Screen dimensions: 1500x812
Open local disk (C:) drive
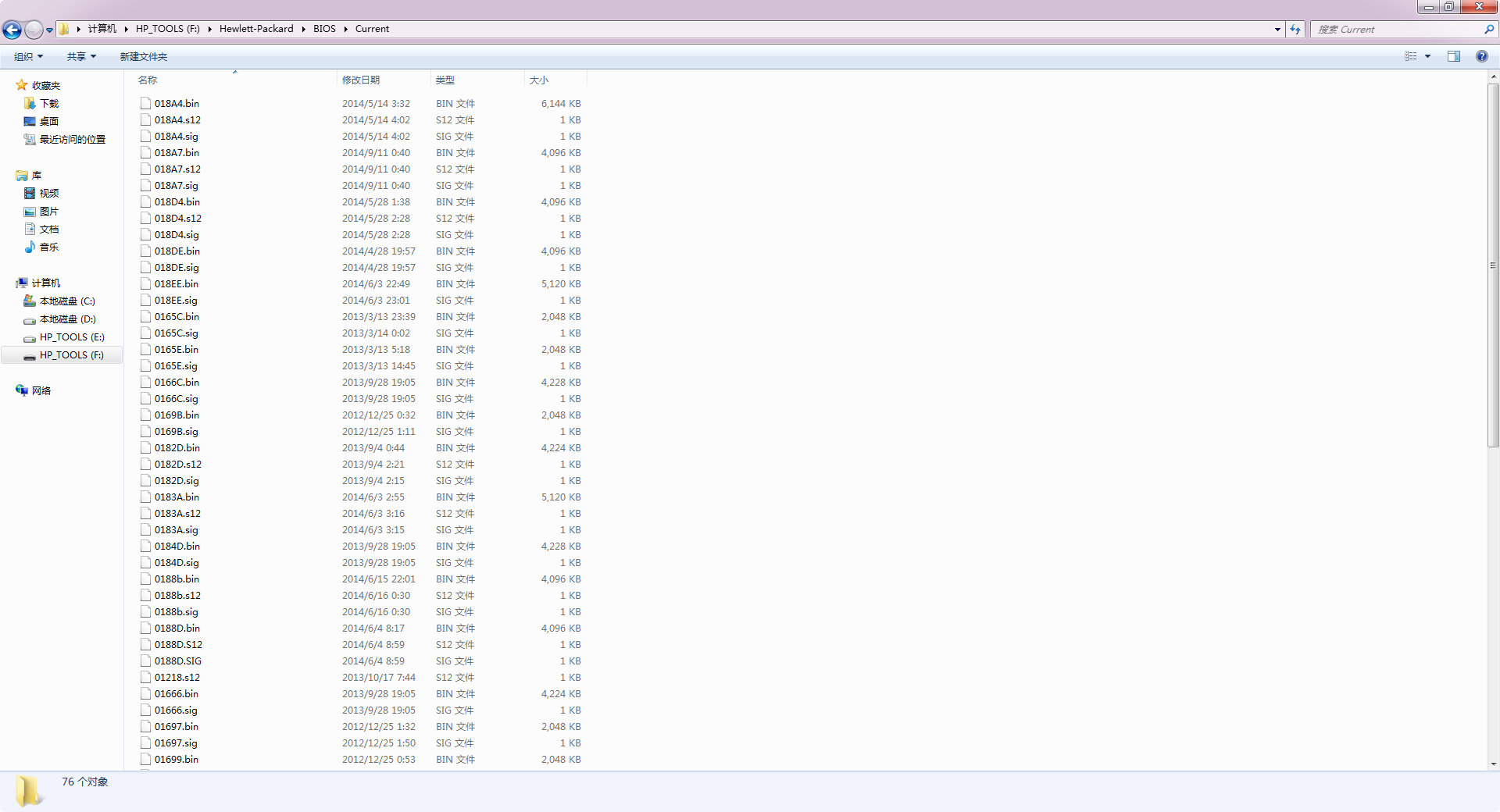click(66, 301)
